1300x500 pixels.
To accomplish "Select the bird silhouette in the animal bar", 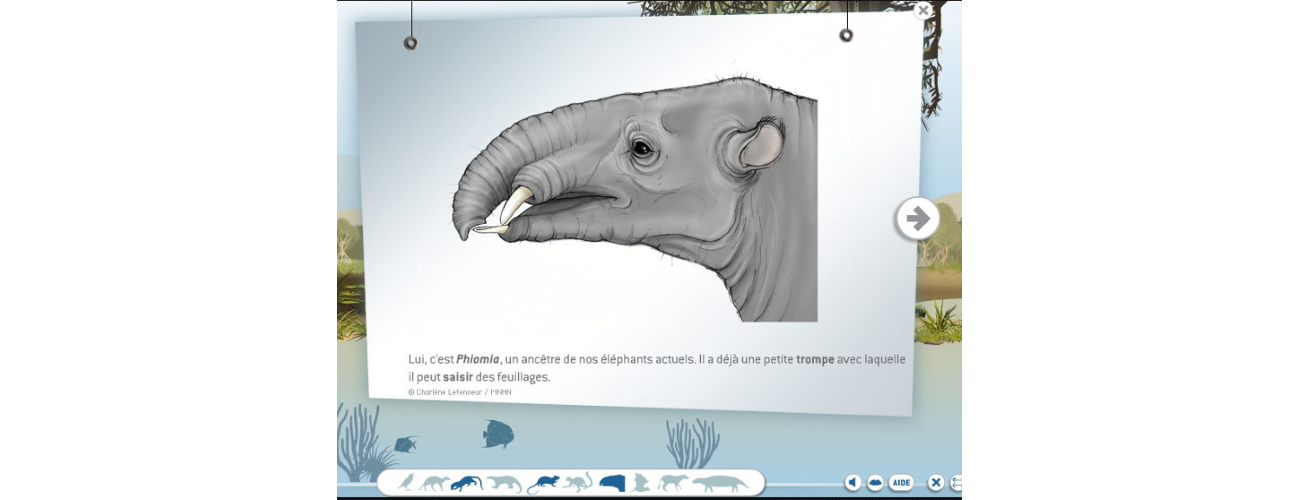I will (406, 483).
